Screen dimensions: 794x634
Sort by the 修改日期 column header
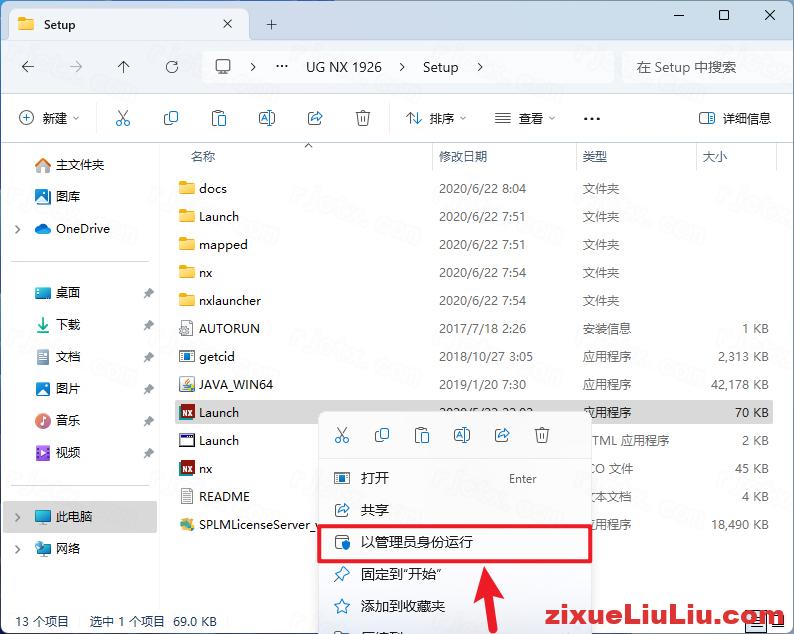click(462, 156)
